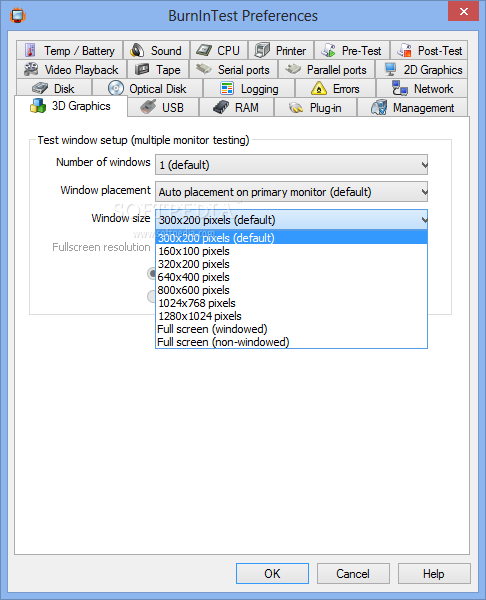Close the BurnInTest Preferences window
The image size is (486, 600).
[463, 11]
